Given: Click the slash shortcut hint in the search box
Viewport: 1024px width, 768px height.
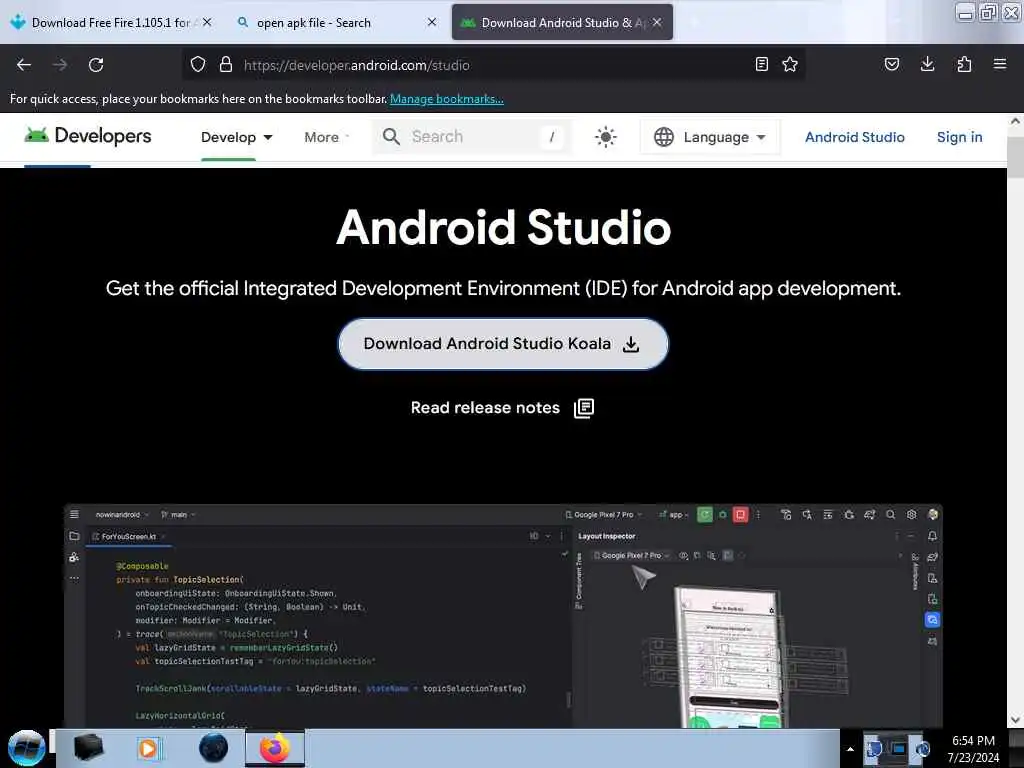Looking at the screenshot, I should [x=552, y=136].
